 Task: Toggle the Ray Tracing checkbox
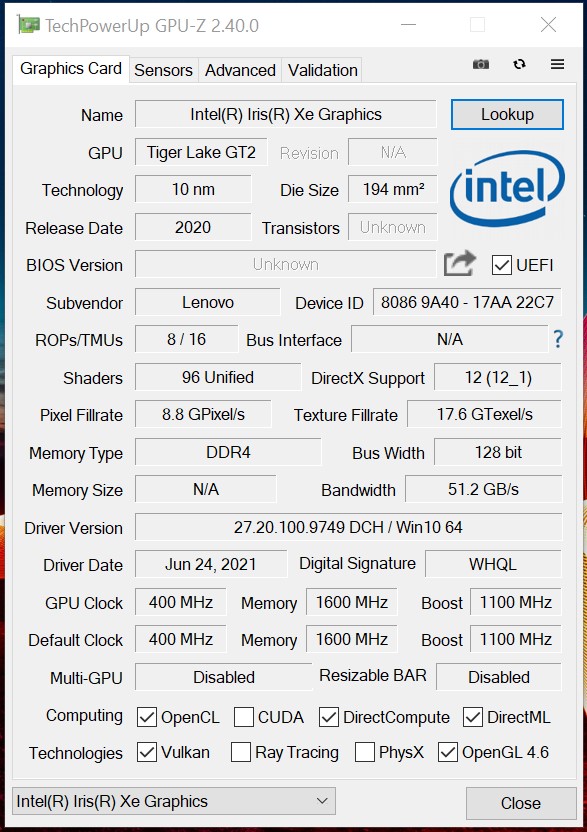(241, 752)
